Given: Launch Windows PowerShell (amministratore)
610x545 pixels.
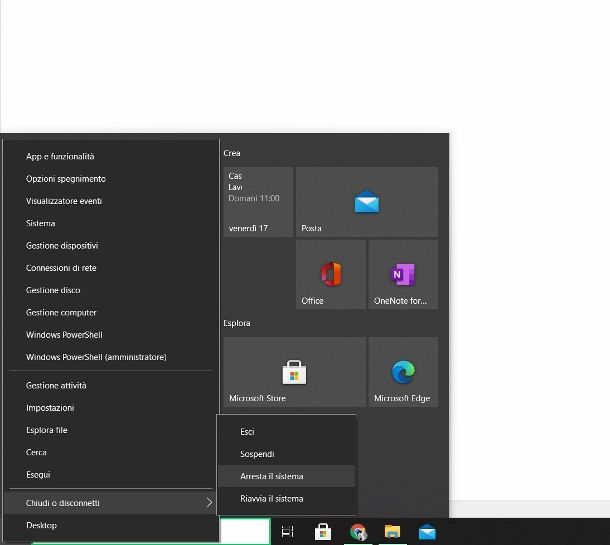Looking at the screenshot, I should tap(111, 357).
